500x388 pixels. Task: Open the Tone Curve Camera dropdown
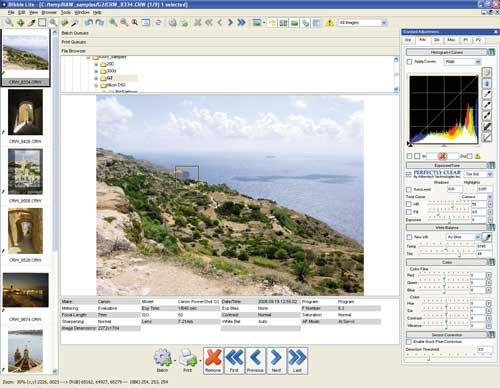477,197
